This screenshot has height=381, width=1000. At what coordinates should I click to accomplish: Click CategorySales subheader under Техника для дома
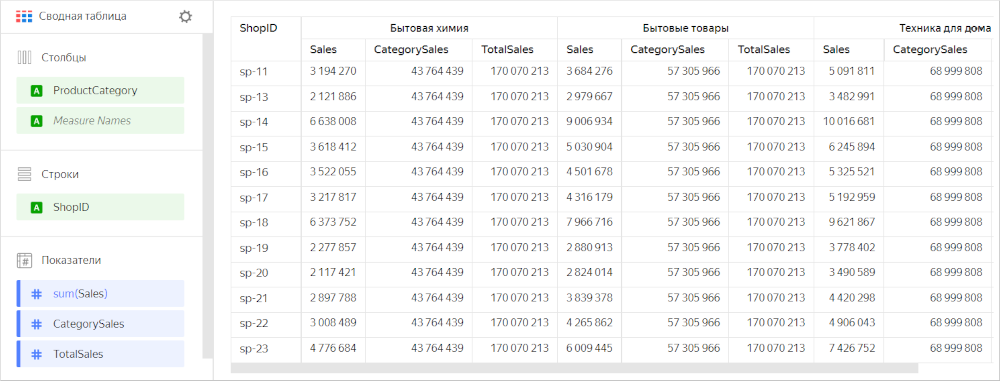pos(930,50)
